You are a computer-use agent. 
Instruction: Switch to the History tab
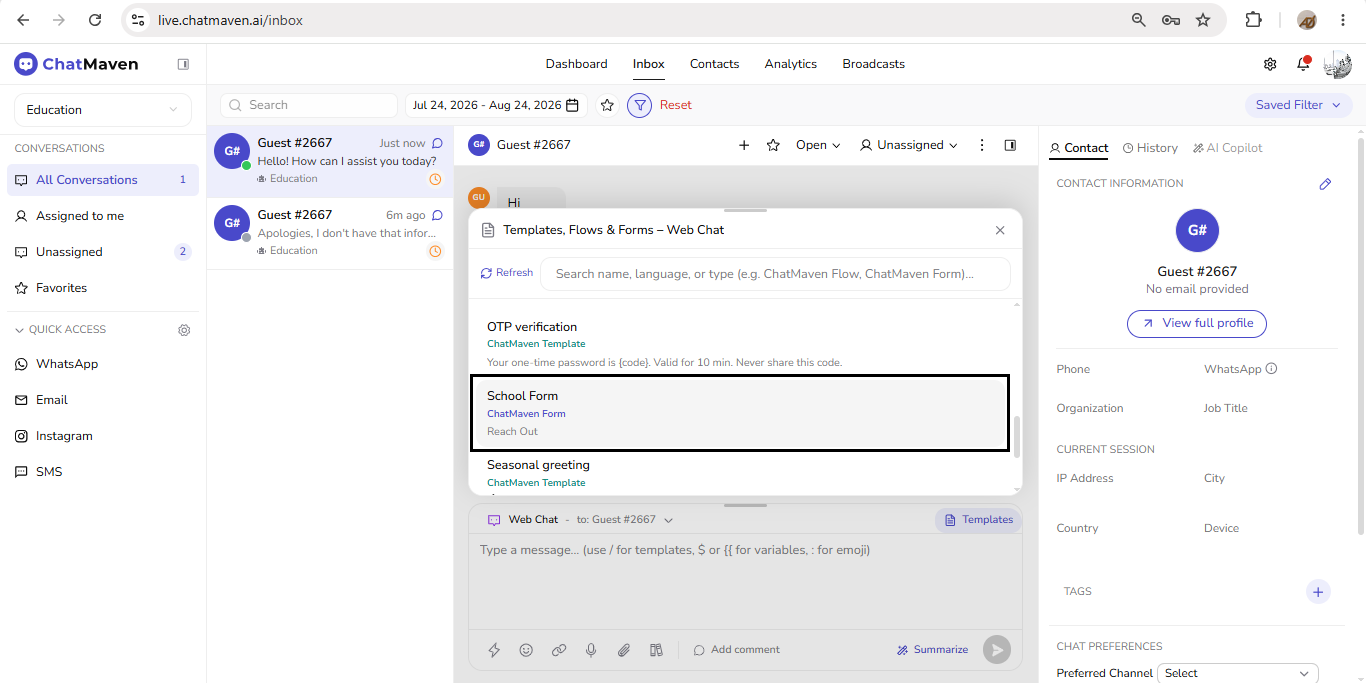point(1150,148)
